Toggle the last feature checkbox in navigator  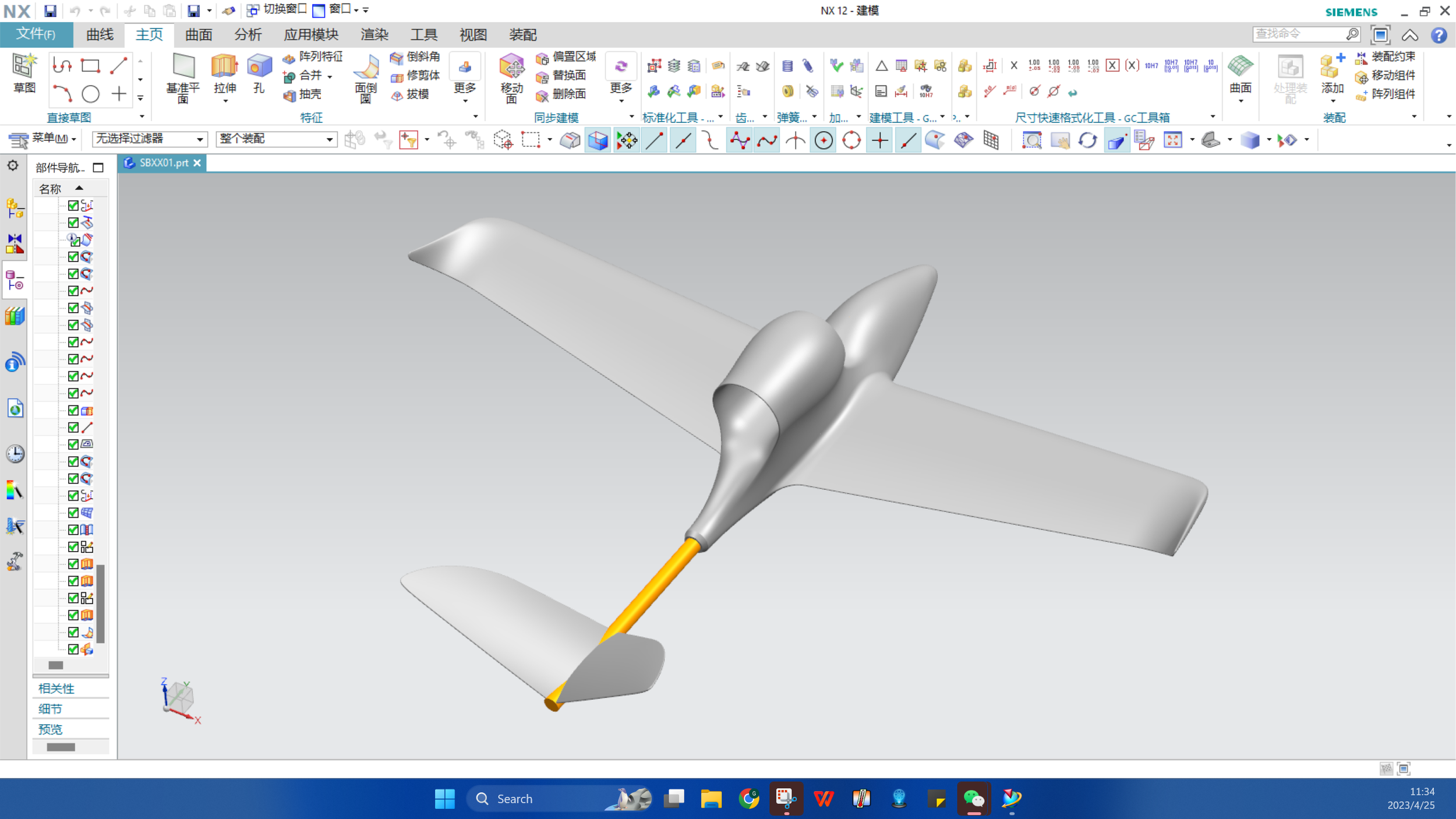(73, 649)
